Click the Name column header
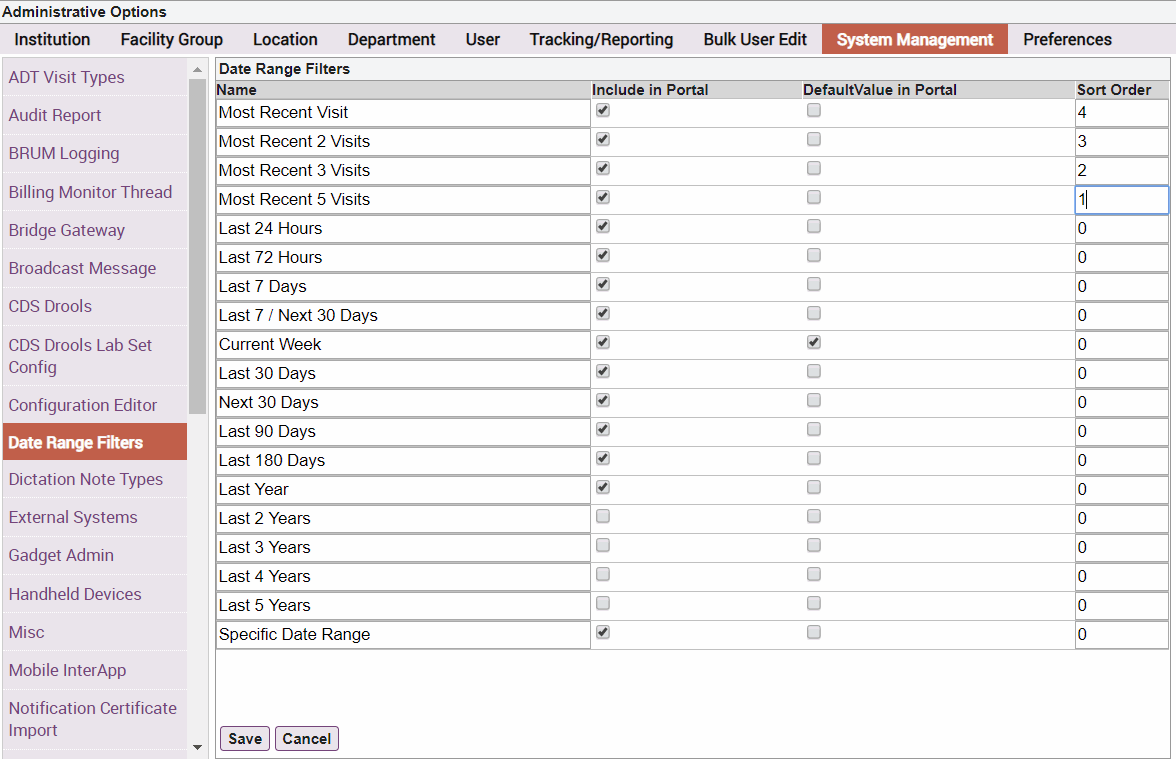This screenshot has height=759, width=1176. pos(404,90)
